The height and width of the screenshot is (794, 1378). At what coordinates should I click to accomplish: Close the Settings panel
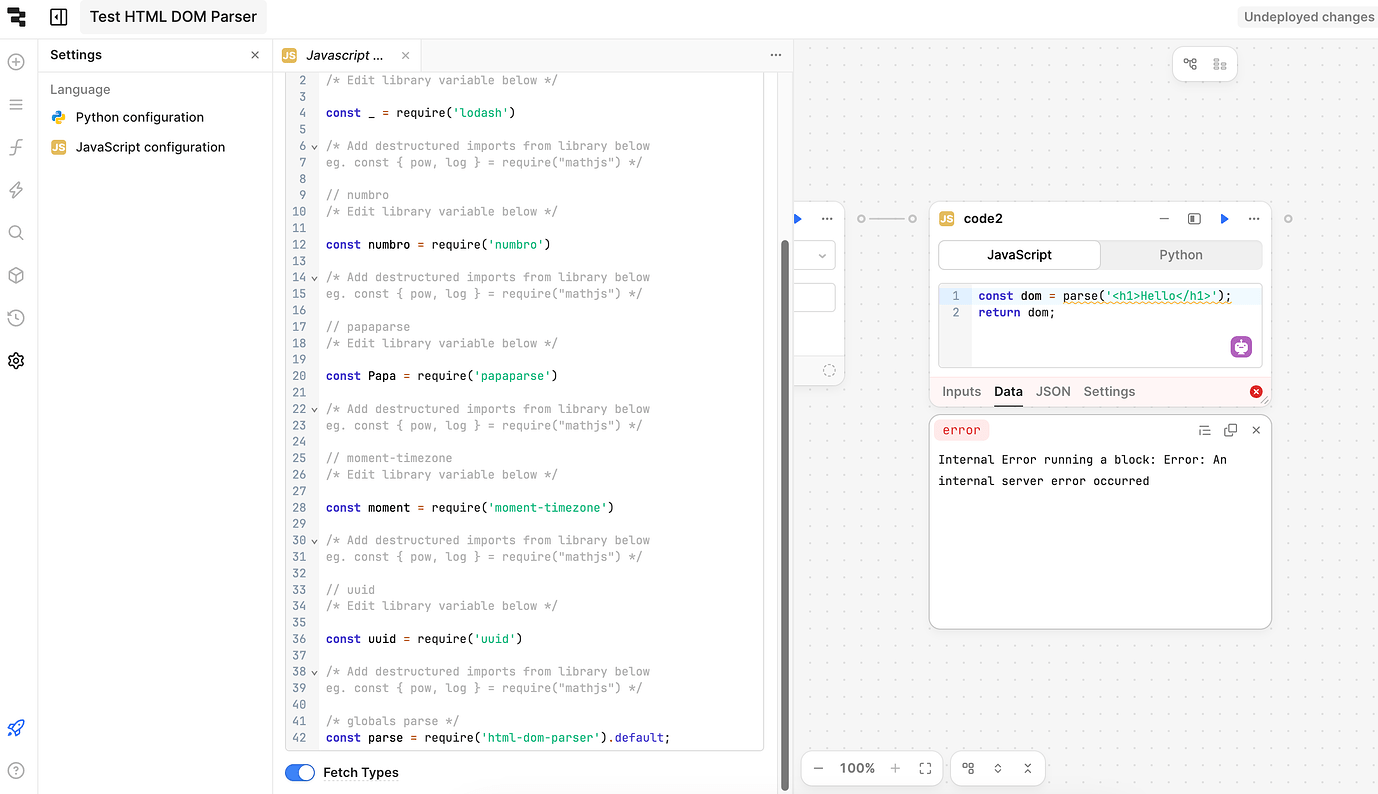click(x=255, y=56)
